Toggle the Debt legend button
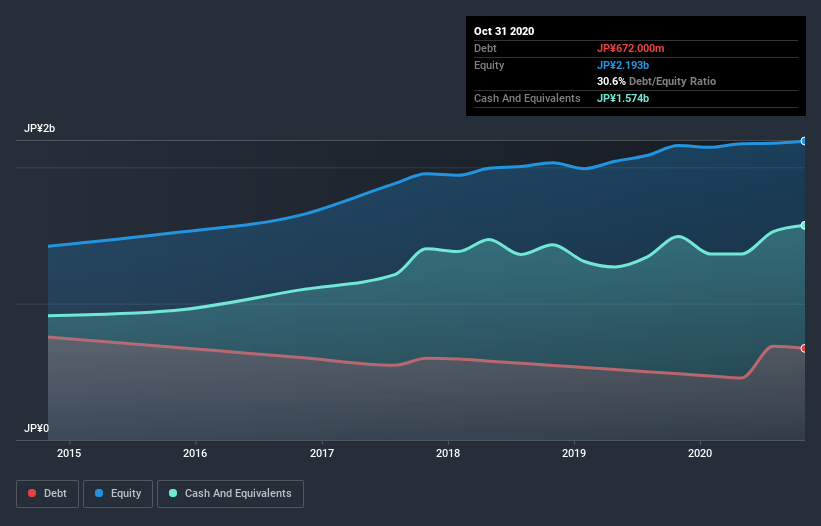 click(x=48, y=494)
